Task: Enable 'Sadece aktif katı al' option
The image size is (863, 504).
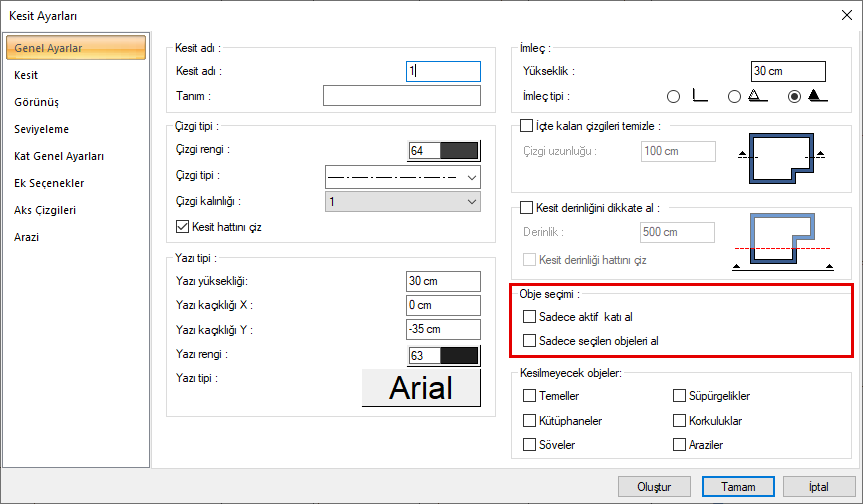Action: (x=529, y=317)
